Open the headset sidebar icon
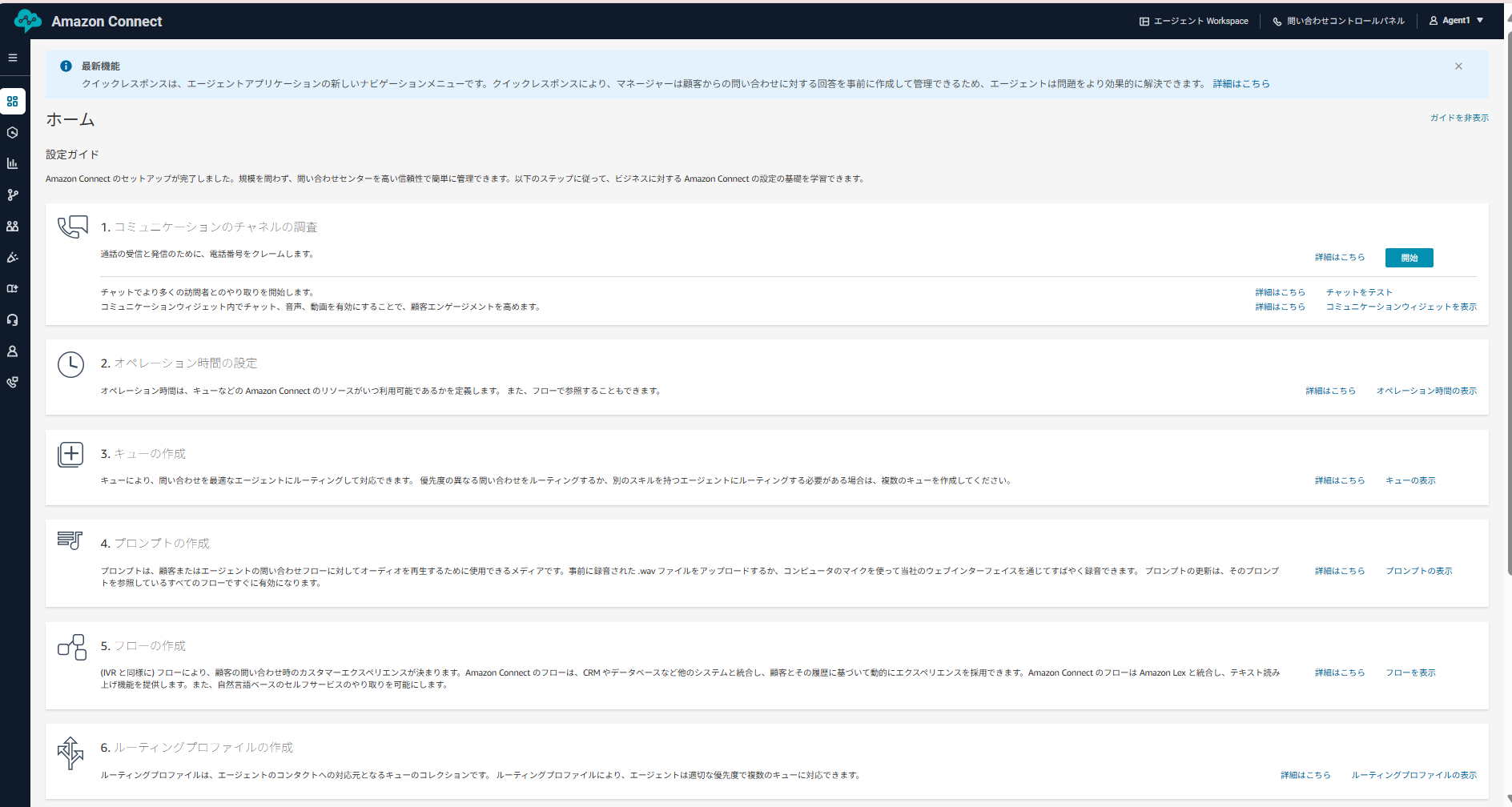1512x807 pixels. pyautogui.click(x=13, y=319)
